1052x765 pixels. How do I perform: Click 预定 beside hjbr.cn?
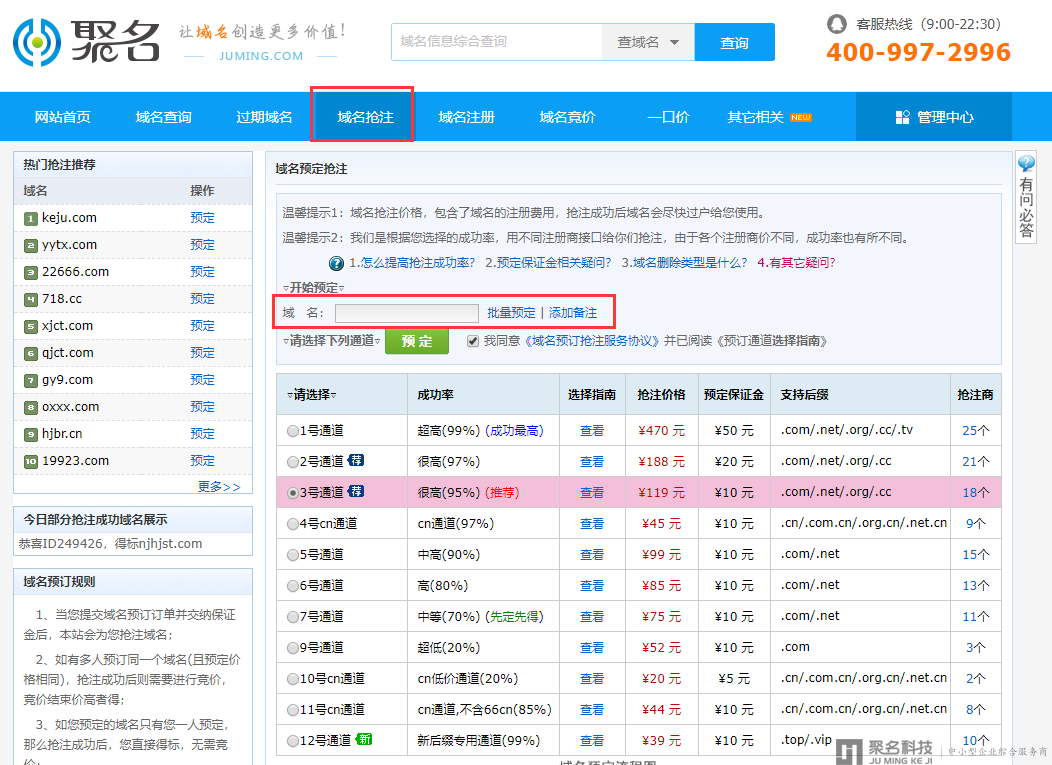[203, 434]
